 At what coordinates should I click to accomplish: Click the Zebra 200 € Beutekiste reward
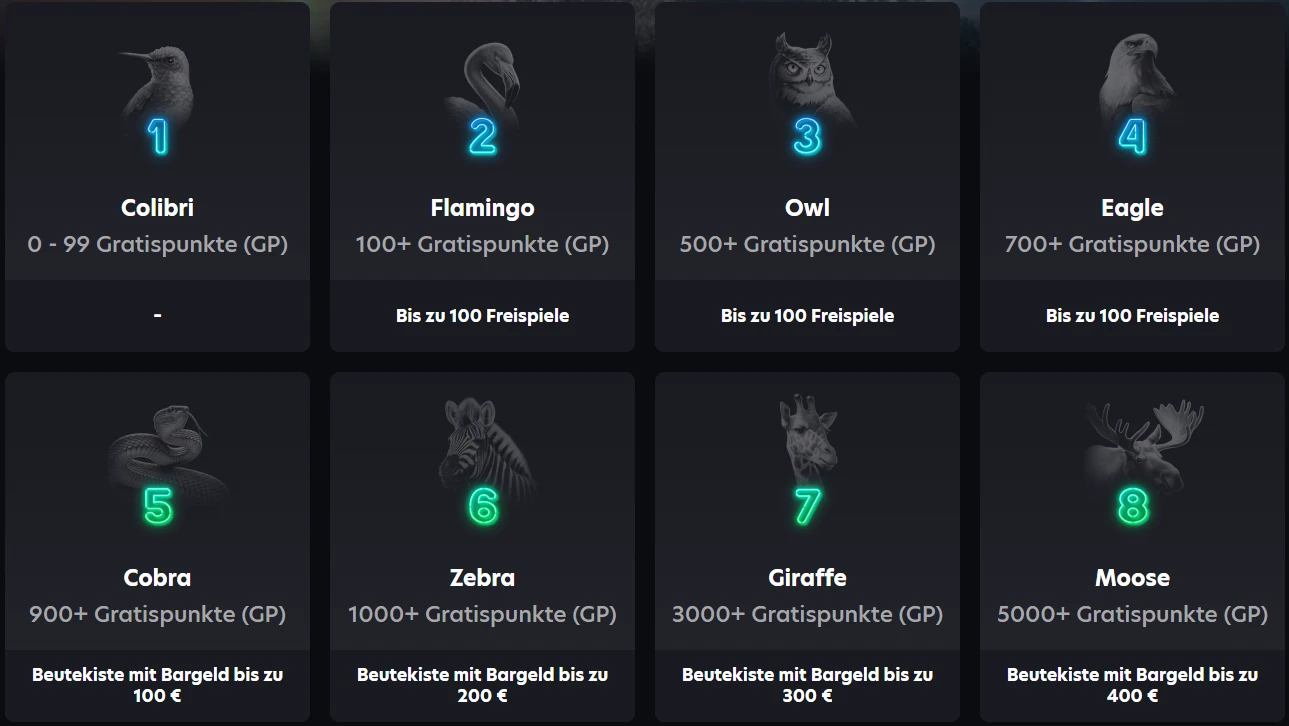pos(483,685)
